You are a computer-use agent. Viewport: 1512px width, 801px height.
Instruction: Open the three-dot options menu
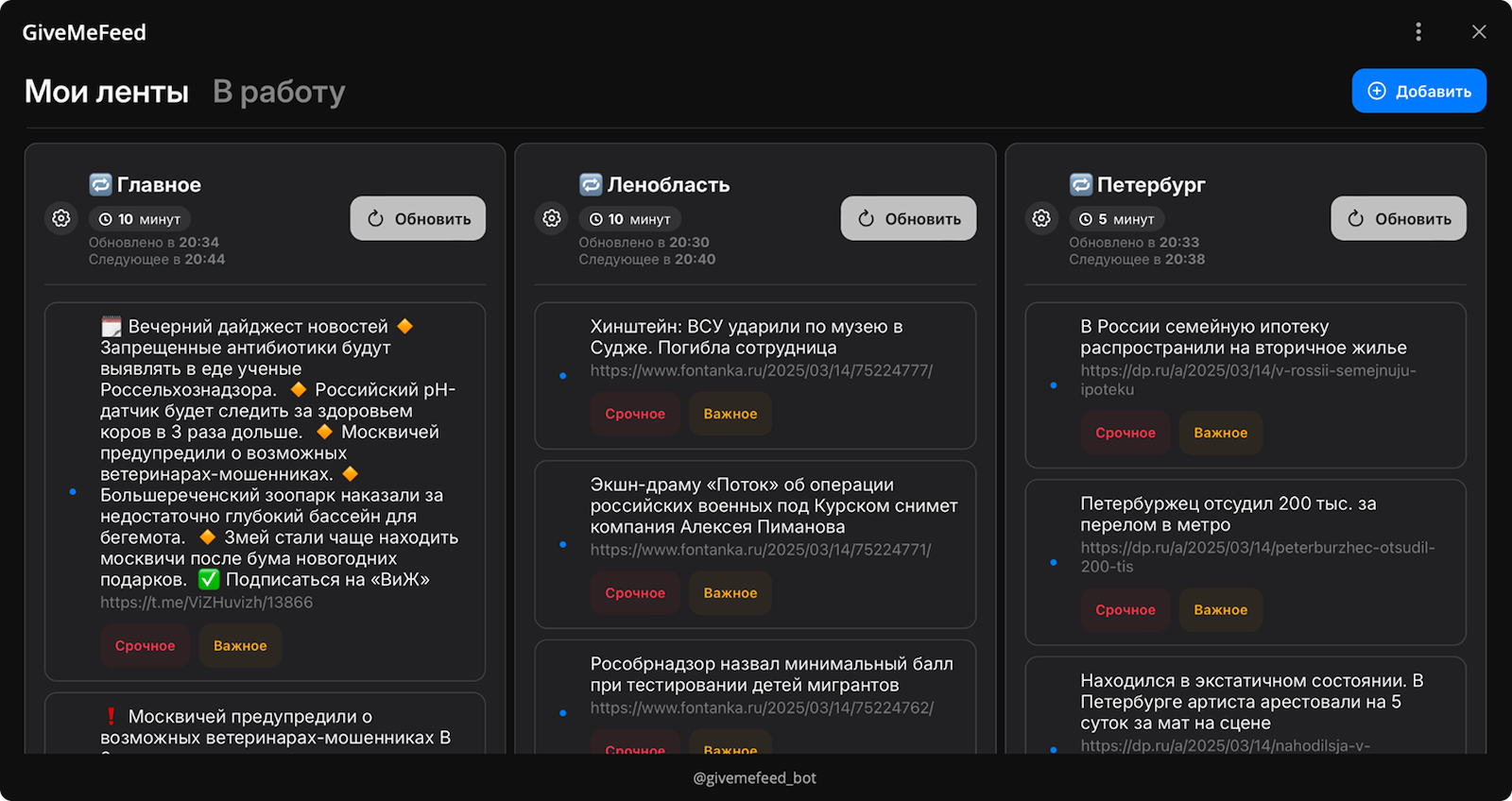pos(1417,32)
